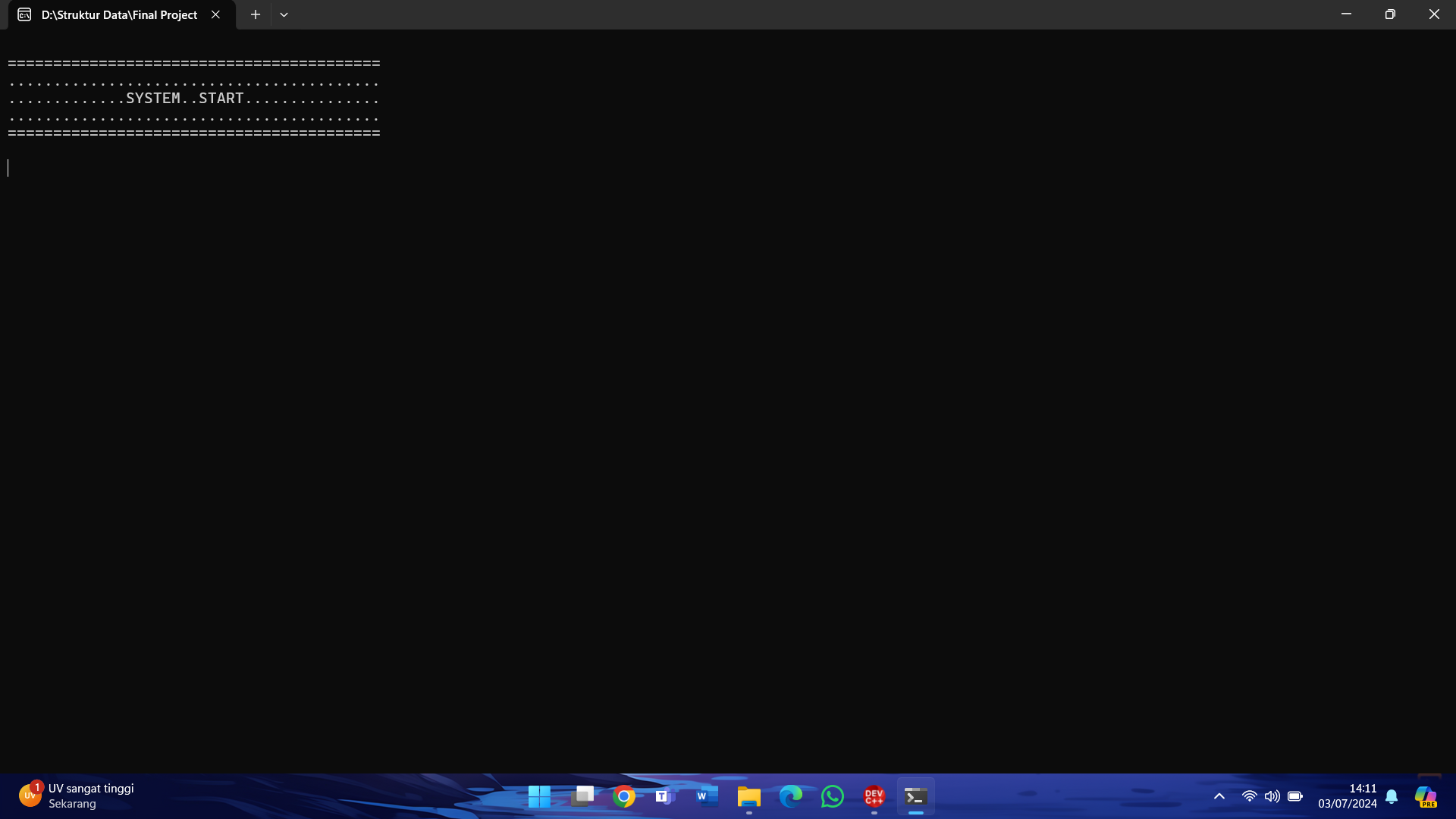Image resolution: width=1456 pixels, height=819 pixels.
Task: Open the clock showing 14:11
Action: pyautogui.click(x=1348, y=796)
